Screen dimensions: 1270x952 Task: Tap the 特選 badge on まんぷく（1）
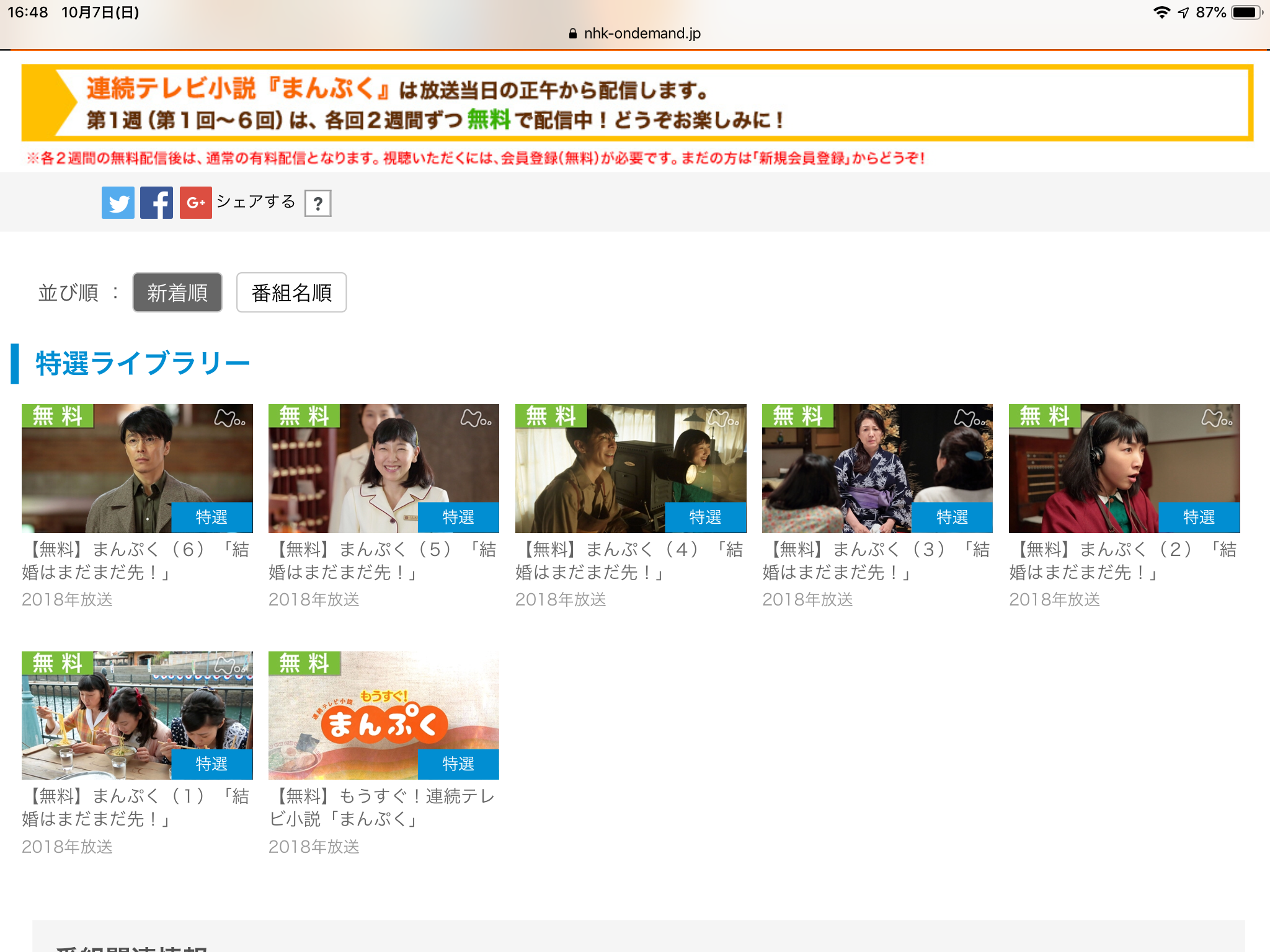[212, 764]
